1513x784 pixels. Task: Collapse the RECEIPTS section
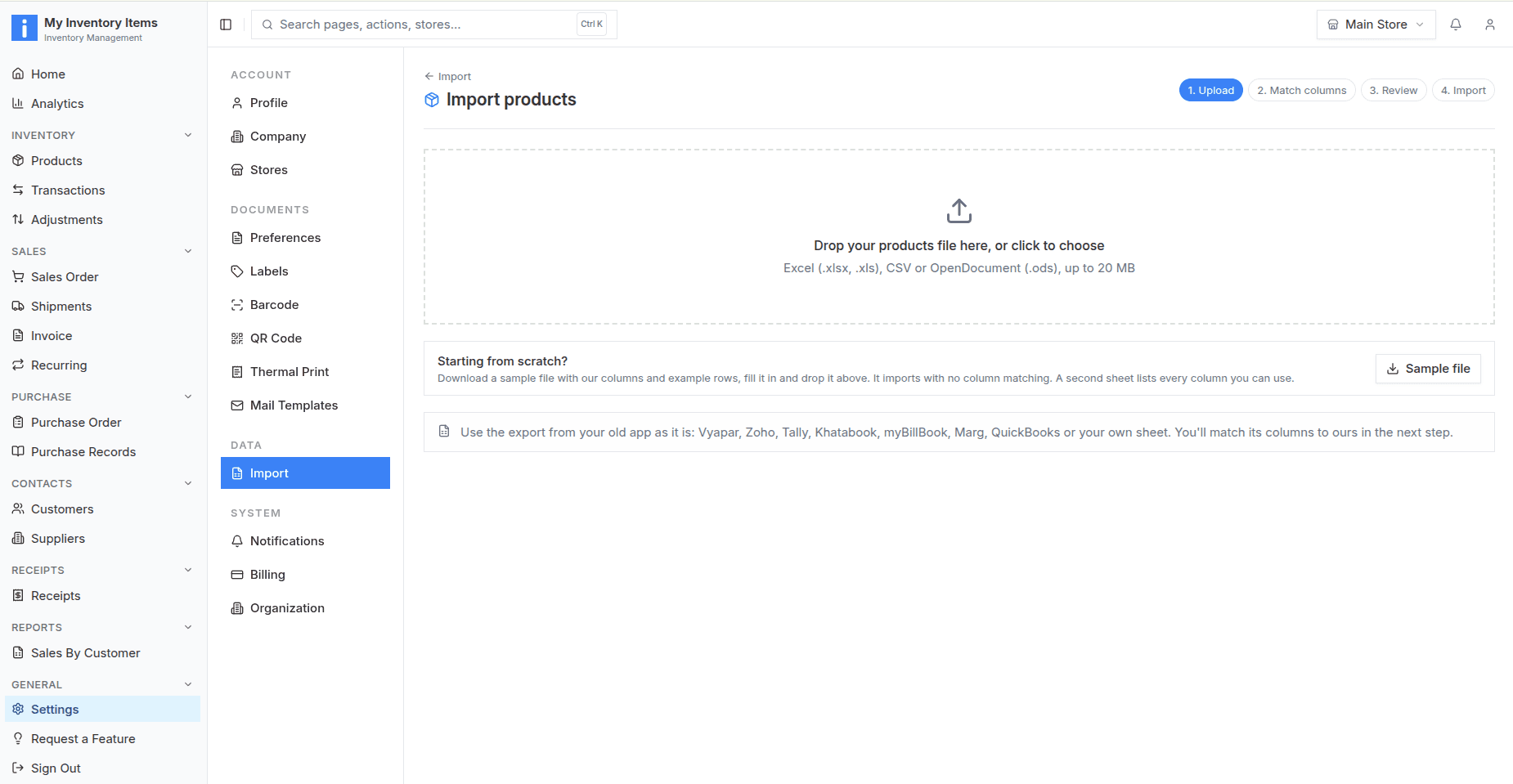pos(188,570)
